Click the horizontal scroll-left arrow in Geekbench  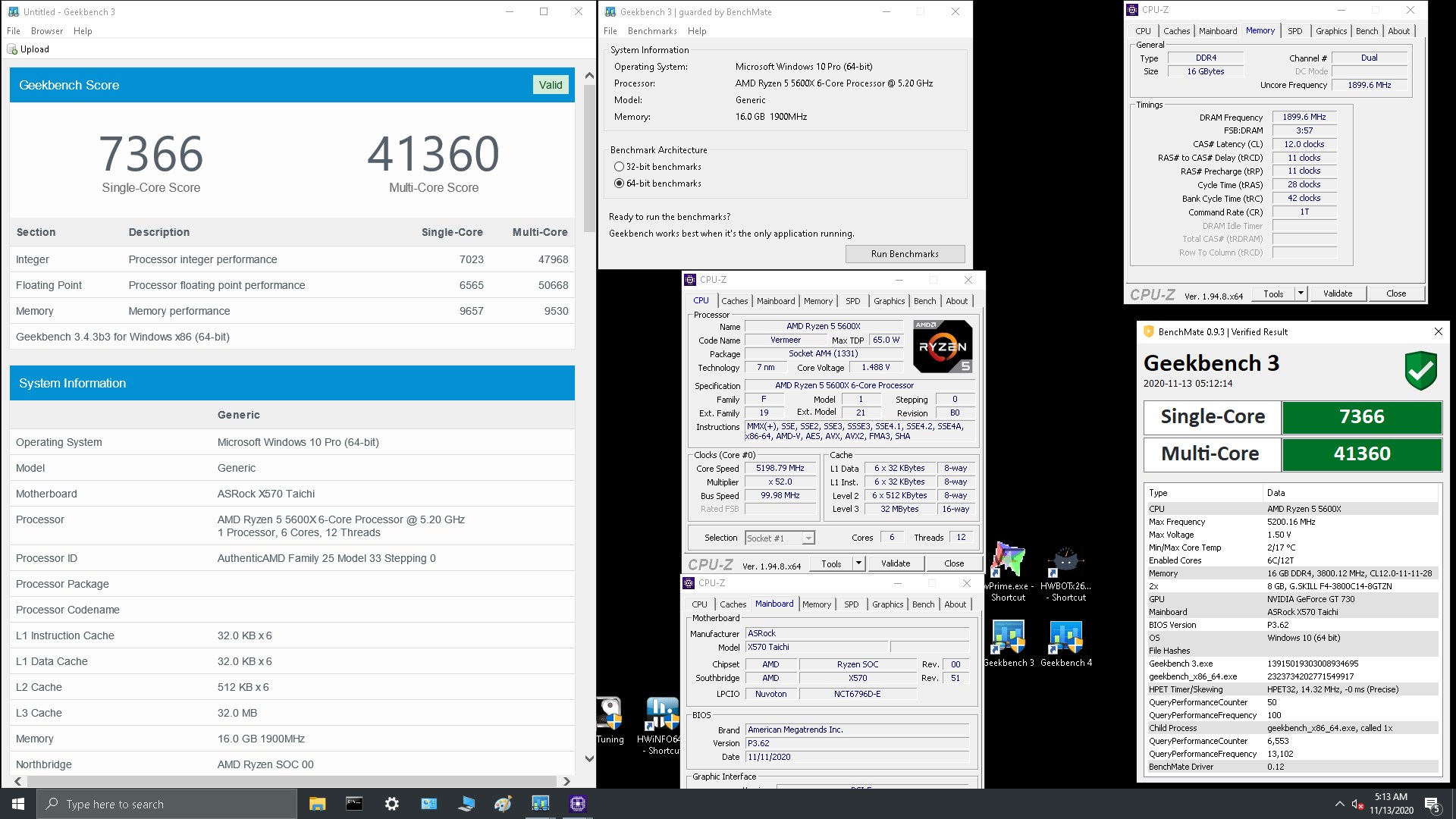point(17,781)
